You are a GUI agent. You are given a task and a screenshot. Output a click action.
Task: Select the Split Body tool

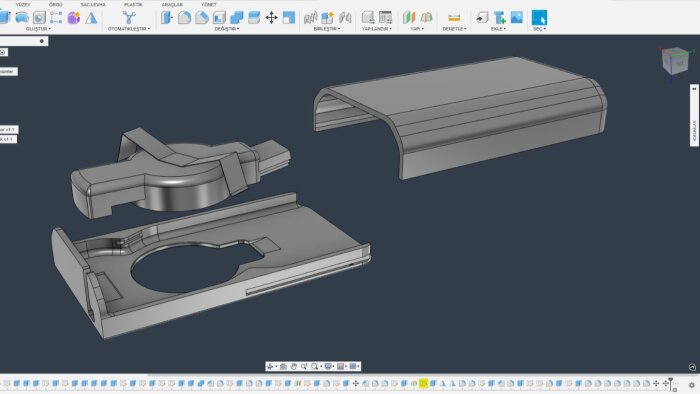[x=254, y=17]
